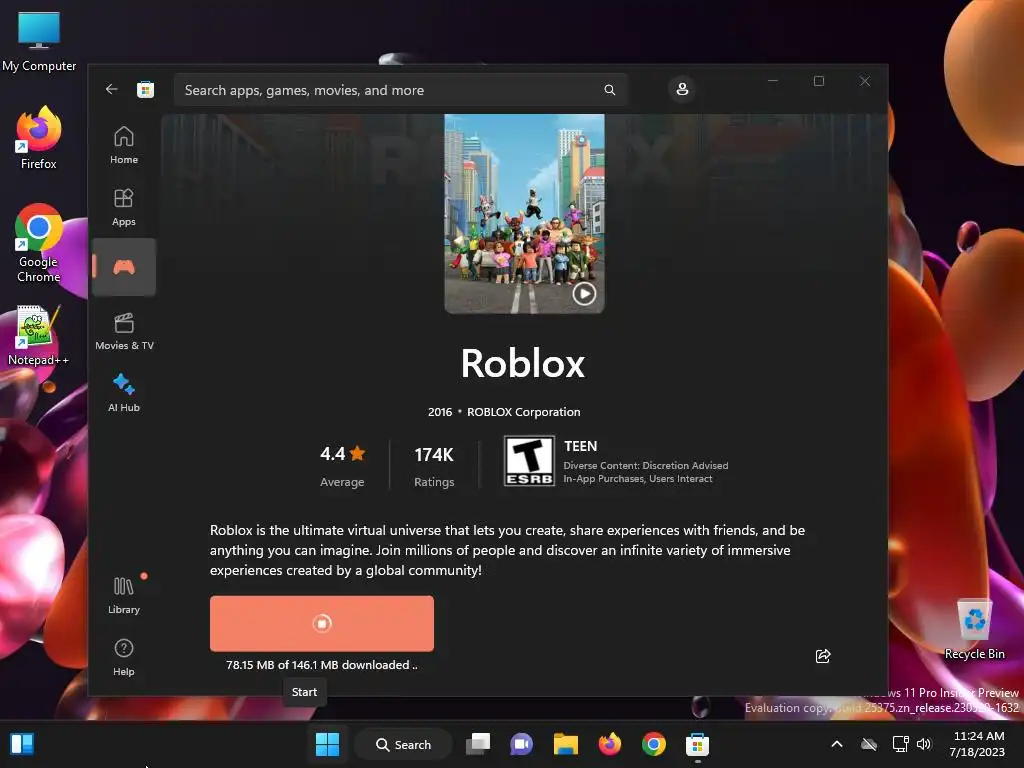Select the Google Chrome desktop shortcut

click(39, 244)
